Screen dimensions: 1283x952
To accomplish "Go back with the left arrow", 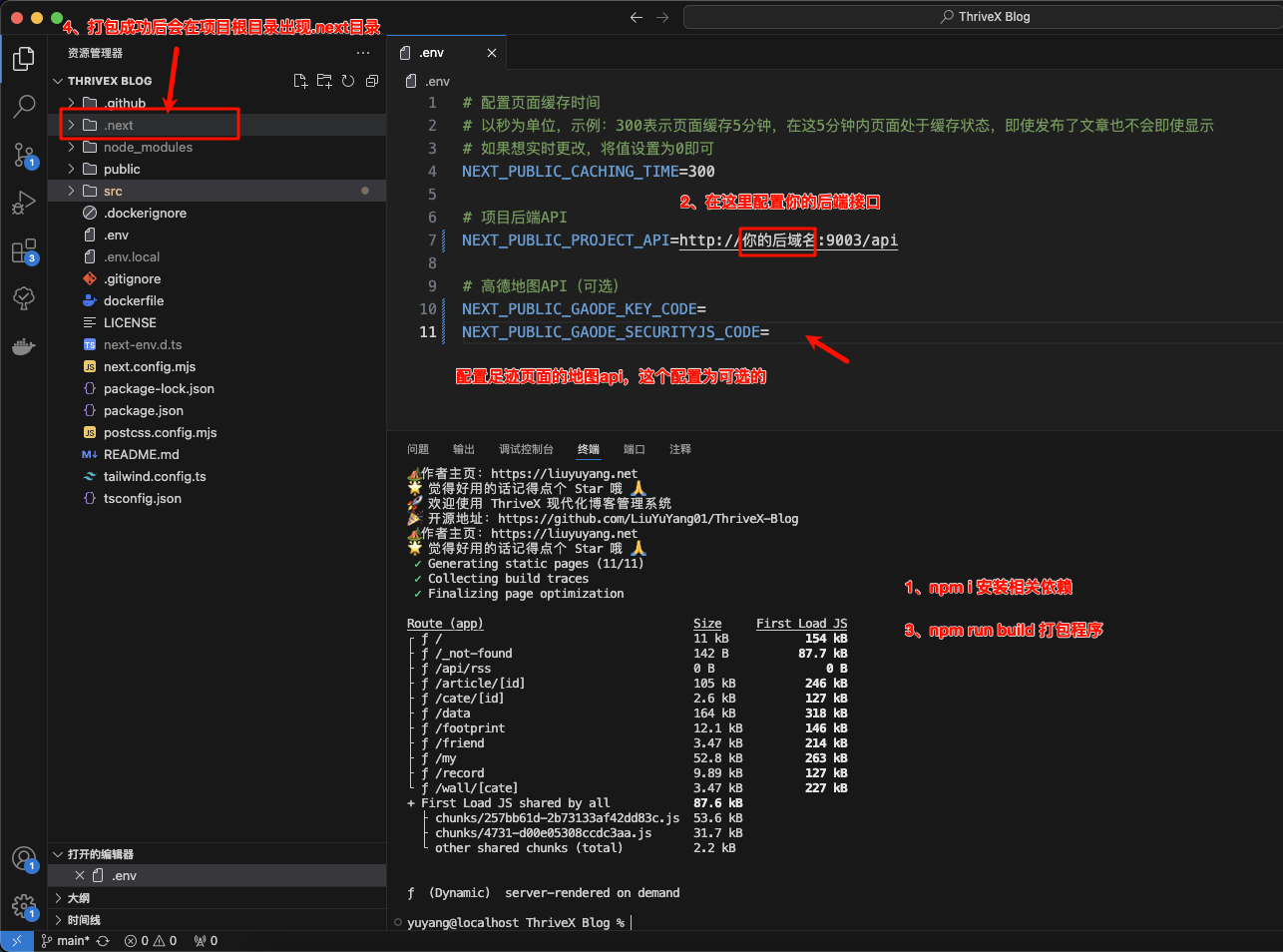I will coord(637,17).
